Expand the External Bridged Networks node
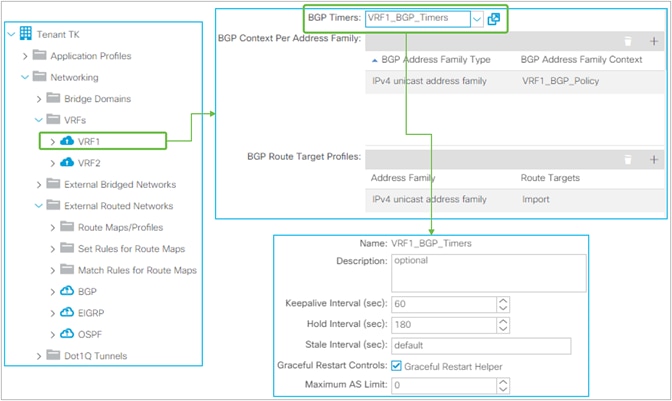The width and height of the screenshot is (672, 401). click(x=39, y=185)
